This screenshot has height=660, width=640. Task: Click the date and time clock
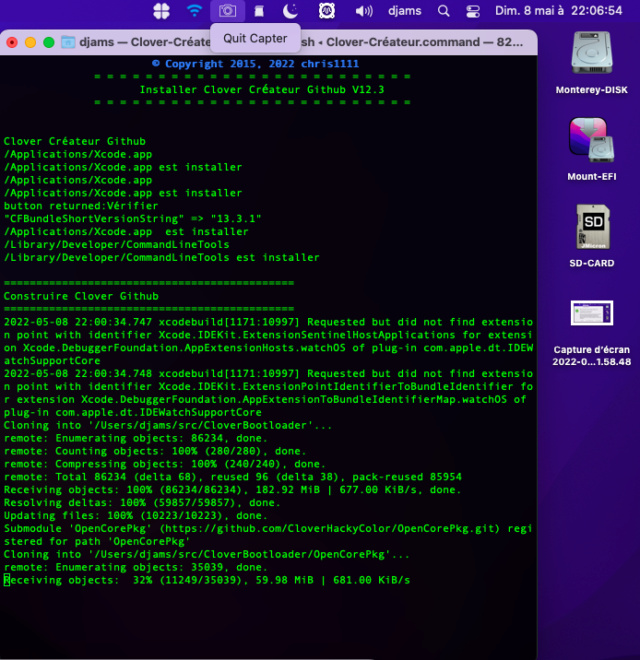[x=558, y=11]
